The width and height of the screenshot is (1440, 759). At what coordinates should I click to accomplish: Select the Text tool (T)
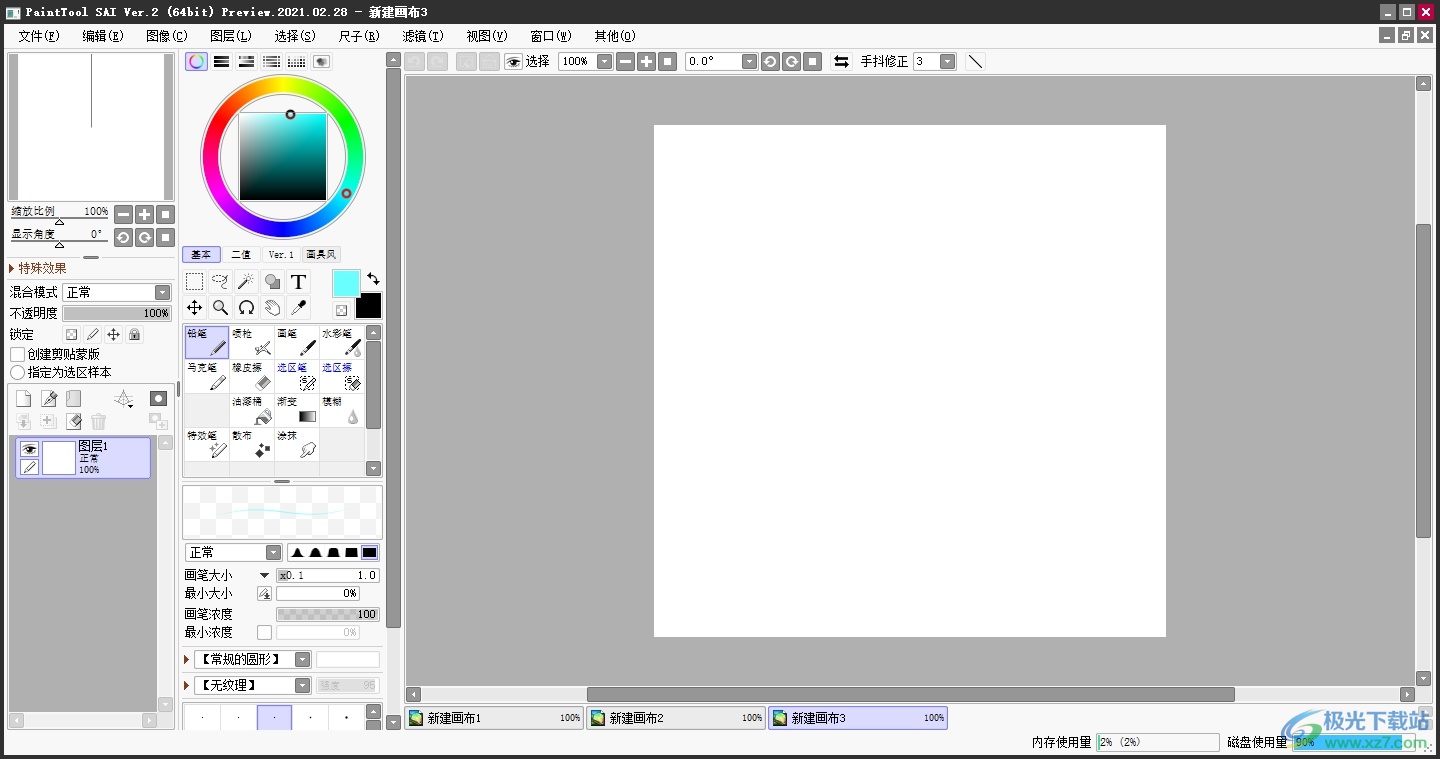click(x=298, y=282)
